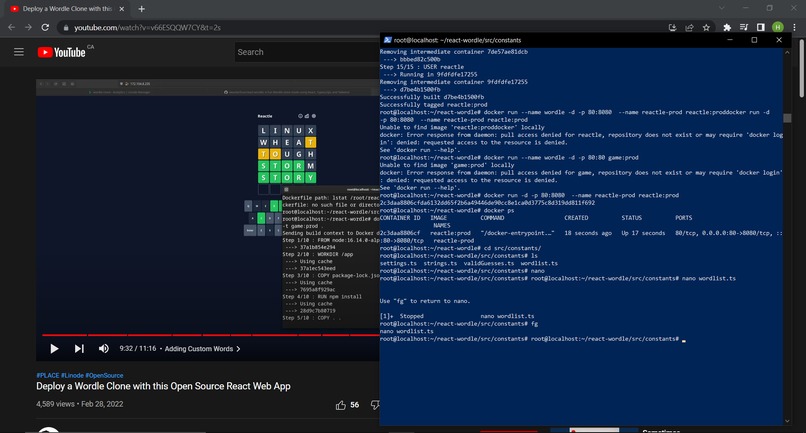Click the terminal cursor at last prompt
The image size is (806, 433).
(684, 340)
